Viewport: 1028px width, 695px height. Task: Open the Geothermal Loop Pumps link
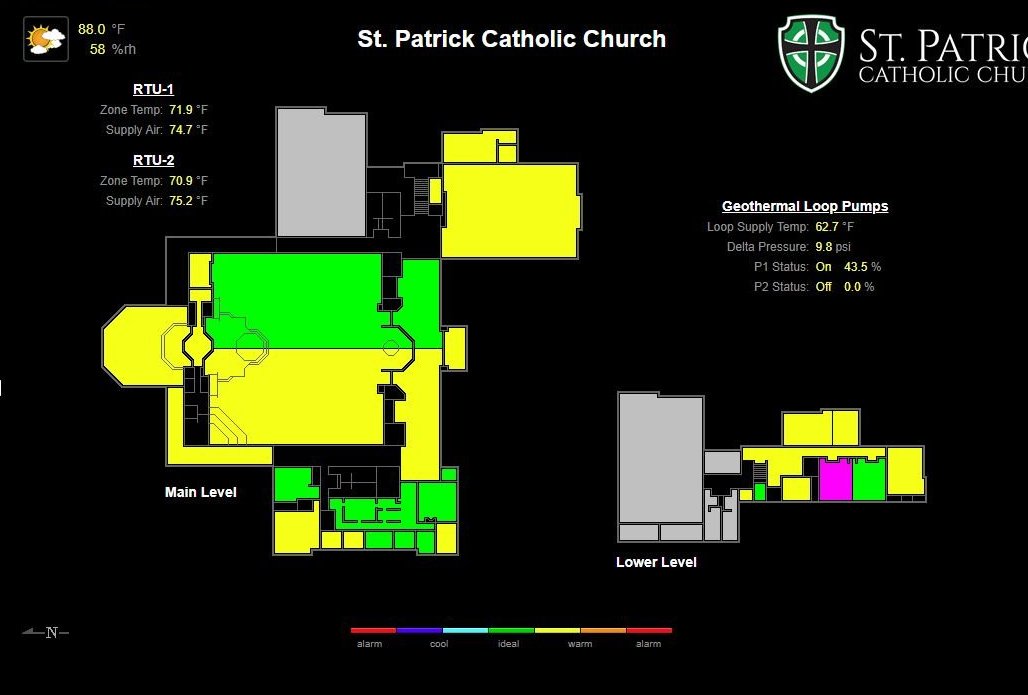point(805,206)
